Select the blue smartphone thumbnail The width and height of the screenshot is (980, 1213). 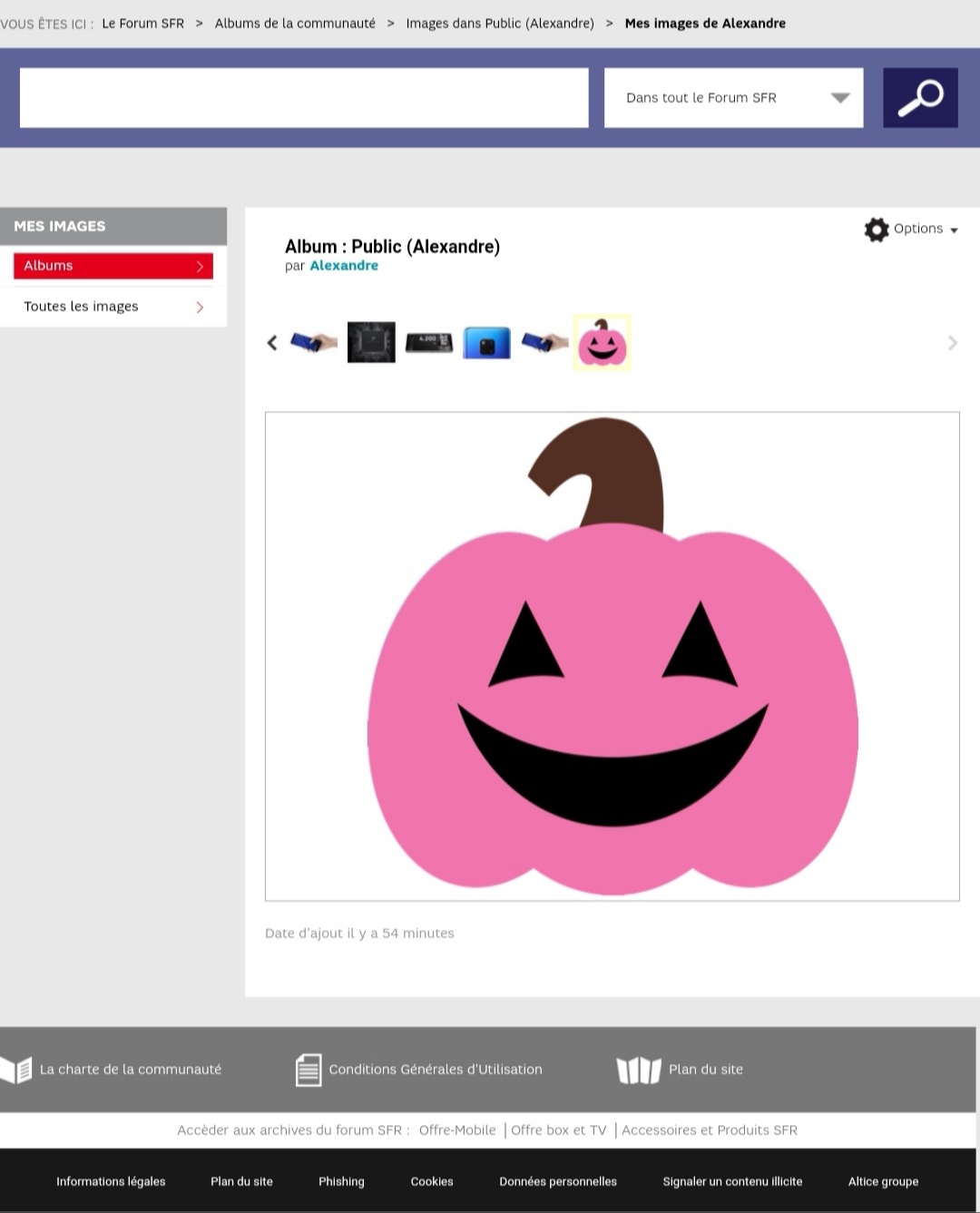click(x=486, y=342)
